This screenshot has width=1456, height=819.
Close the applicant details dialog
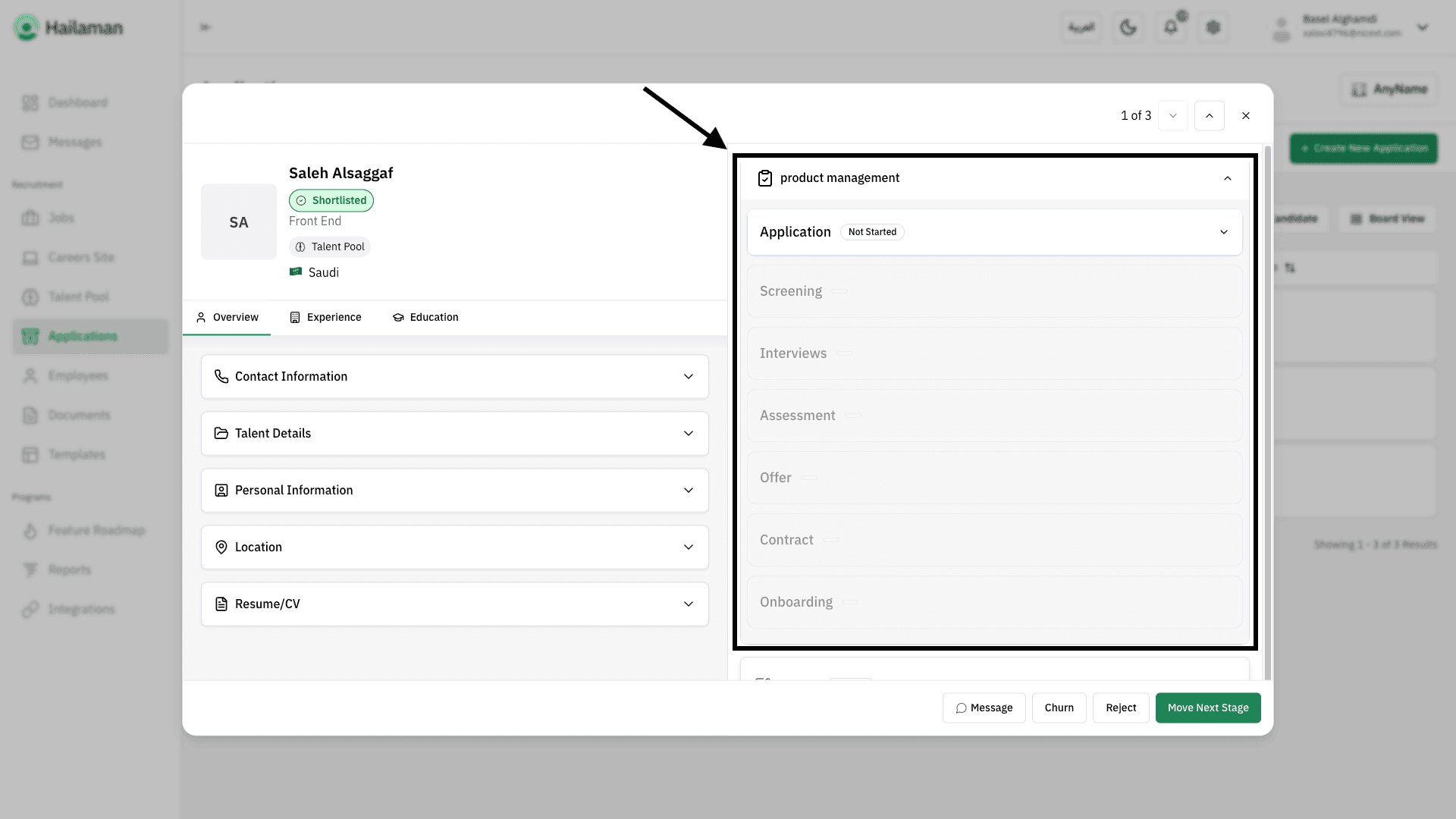[x=1246, y=116]
